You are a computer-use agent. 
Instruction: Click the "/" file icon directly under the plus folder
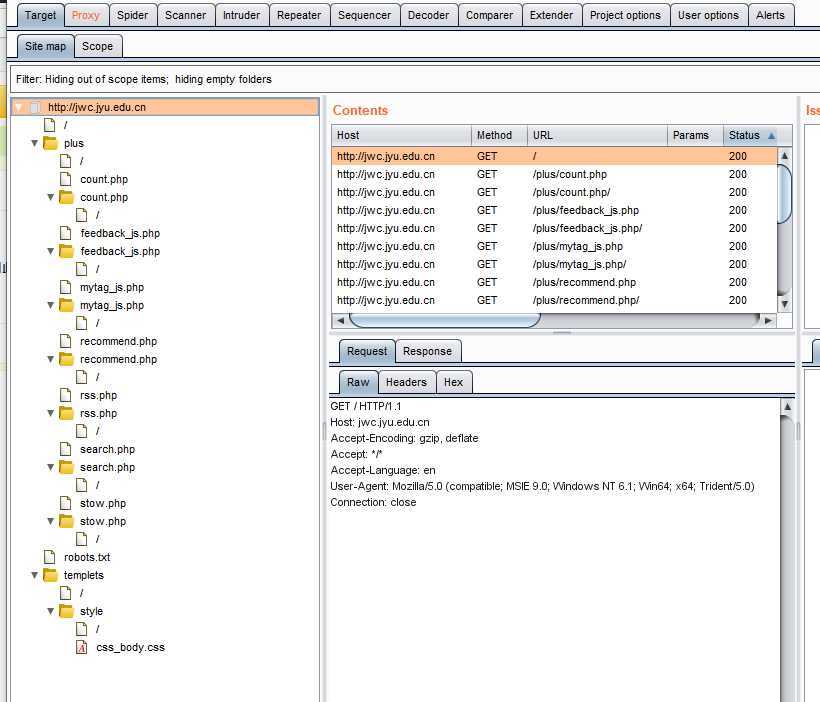66,161
